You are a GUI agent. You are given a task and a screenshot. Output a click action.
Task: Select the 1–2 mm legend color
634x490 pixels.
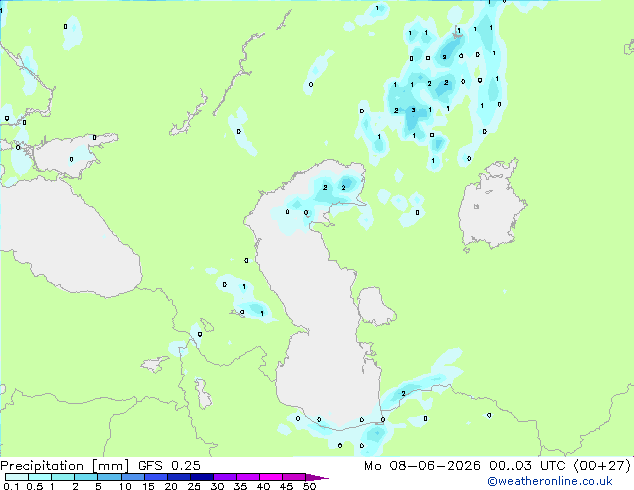click(x=63, y=477)
